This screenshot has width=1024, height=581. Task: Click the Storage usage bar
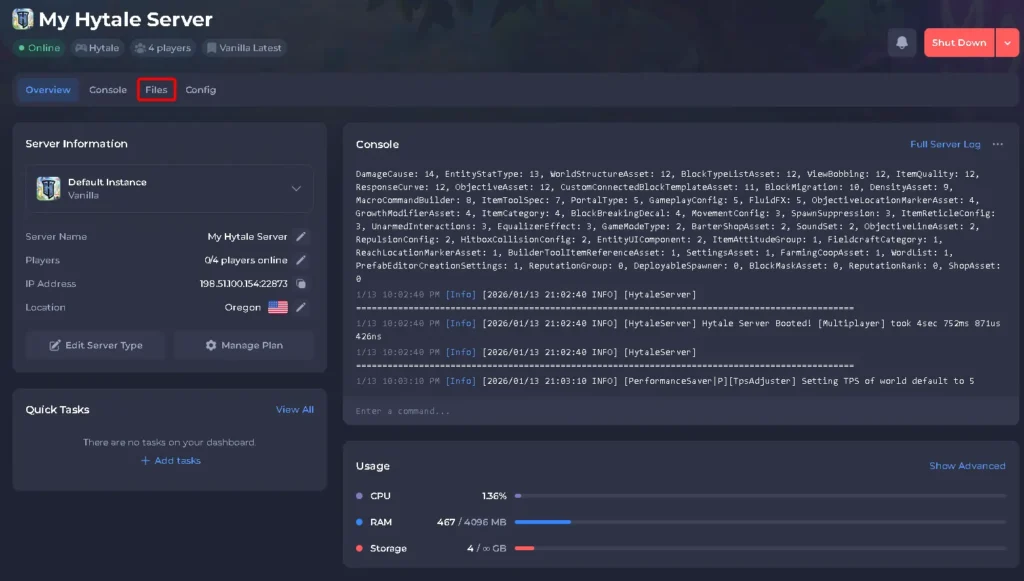pyautogui.click(x=760, y=548)
